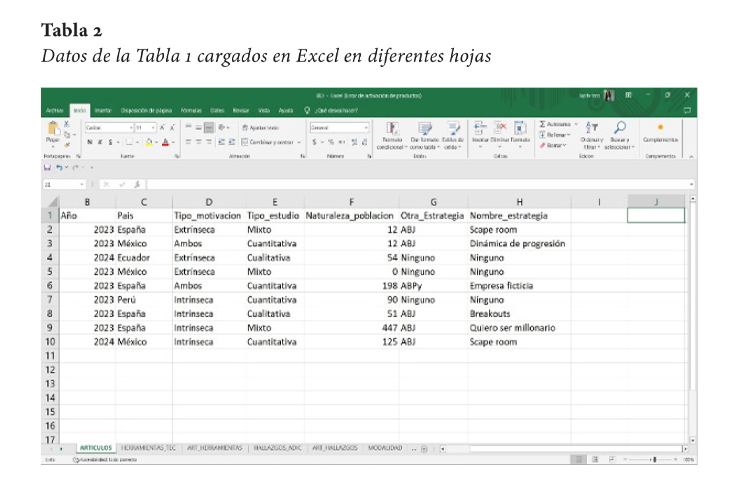Switch to Page Break preview in status bar
This screenshot has height=486, width=742.
point(612,459)
